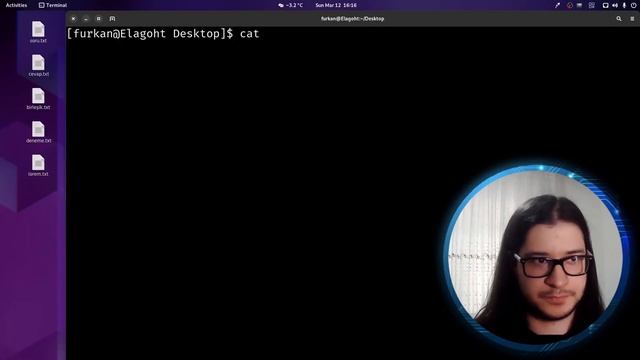Open the clock showing Sun Mar 12 16:16
This screenshot has width=640, height=360.
tap(336, 5)
